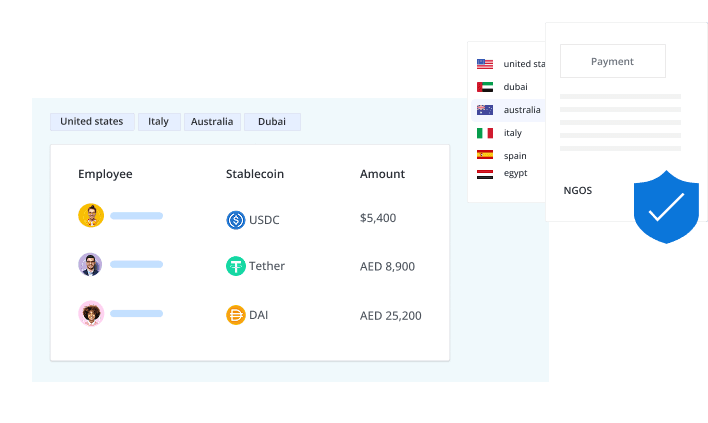Switch to the United states tab
The width and height of the screenshot is (708, 423).
(x=92, y=122)
